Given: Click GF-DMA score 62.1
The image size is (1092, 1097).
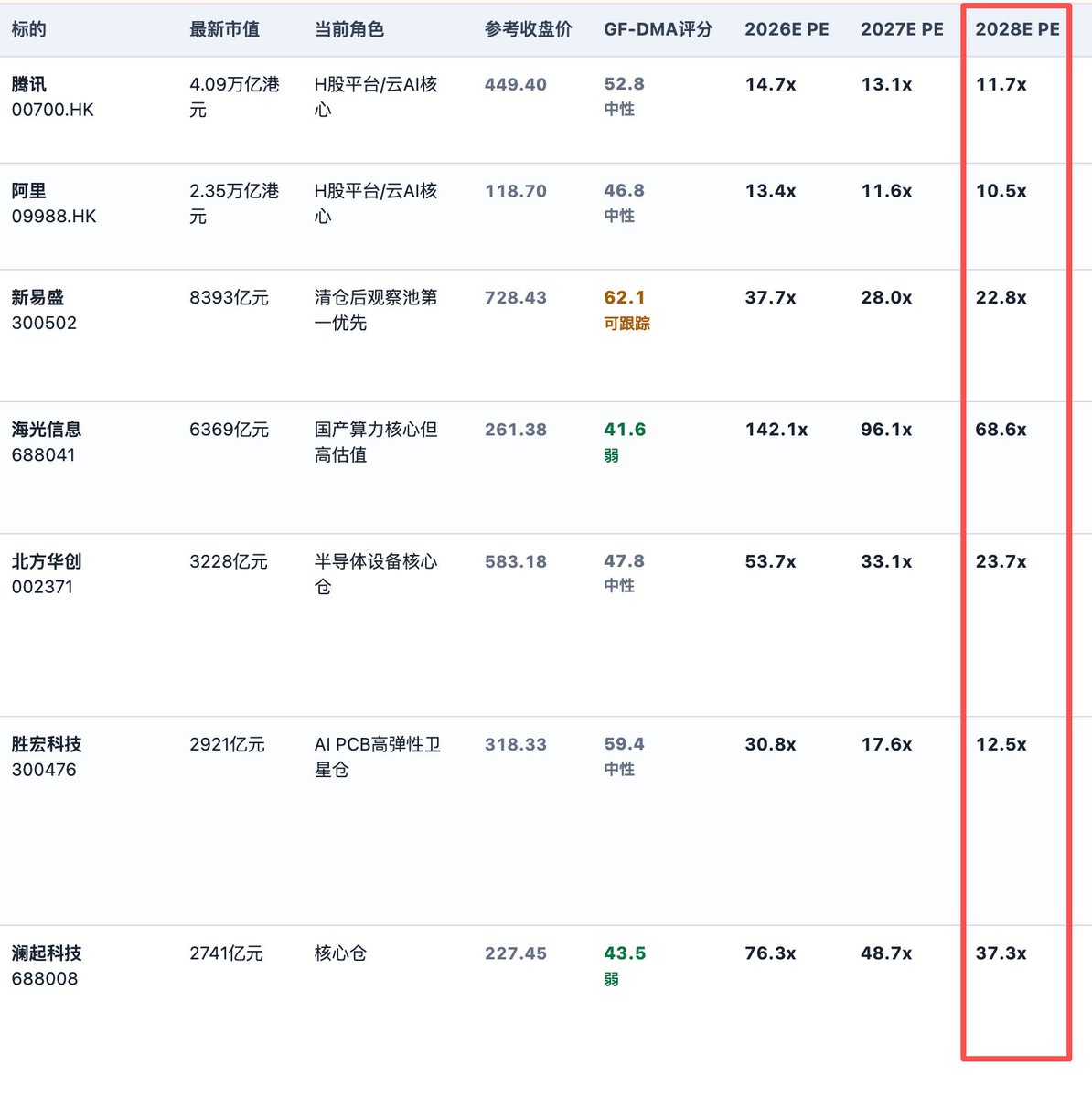Looking at the screenshot, I should (x=625, y=297).
